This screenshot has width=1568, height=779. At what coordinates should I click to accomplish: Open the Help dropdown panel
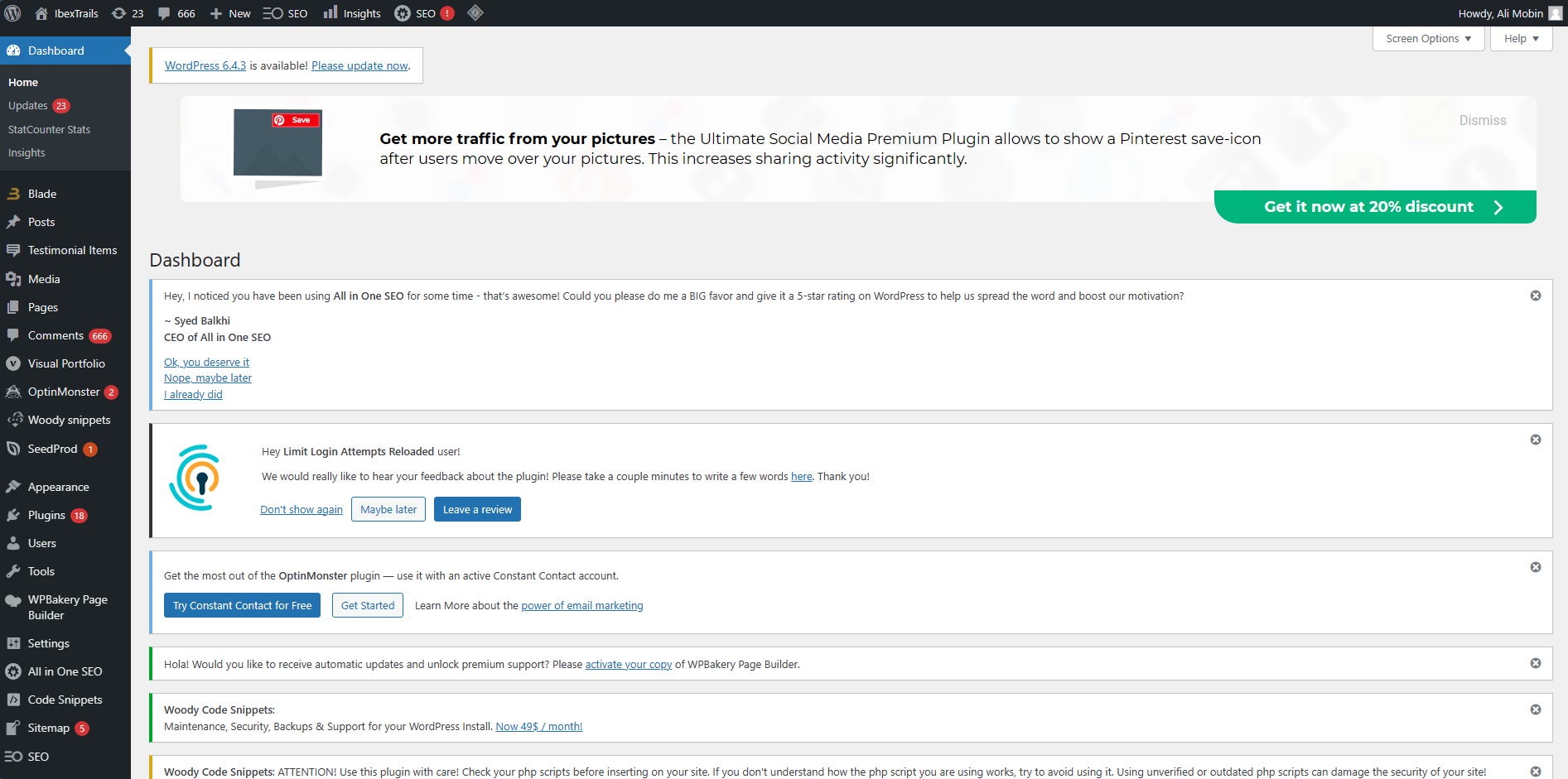1521,39
